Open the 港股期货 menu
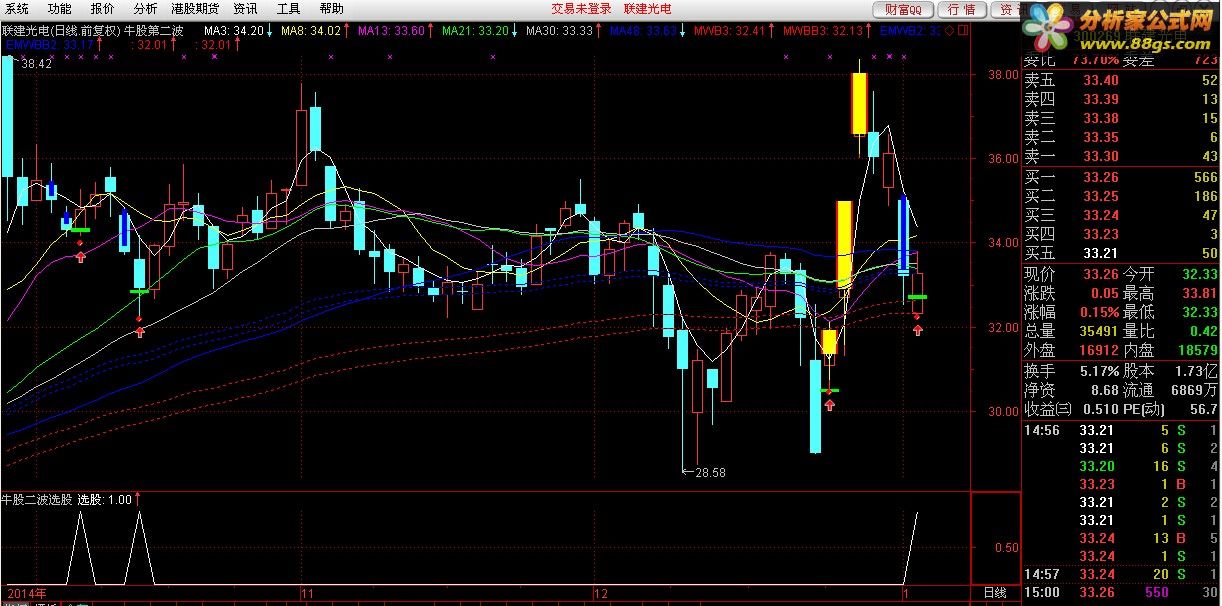Viewport: 1222px width, 606px height. (x=196, y=9)
